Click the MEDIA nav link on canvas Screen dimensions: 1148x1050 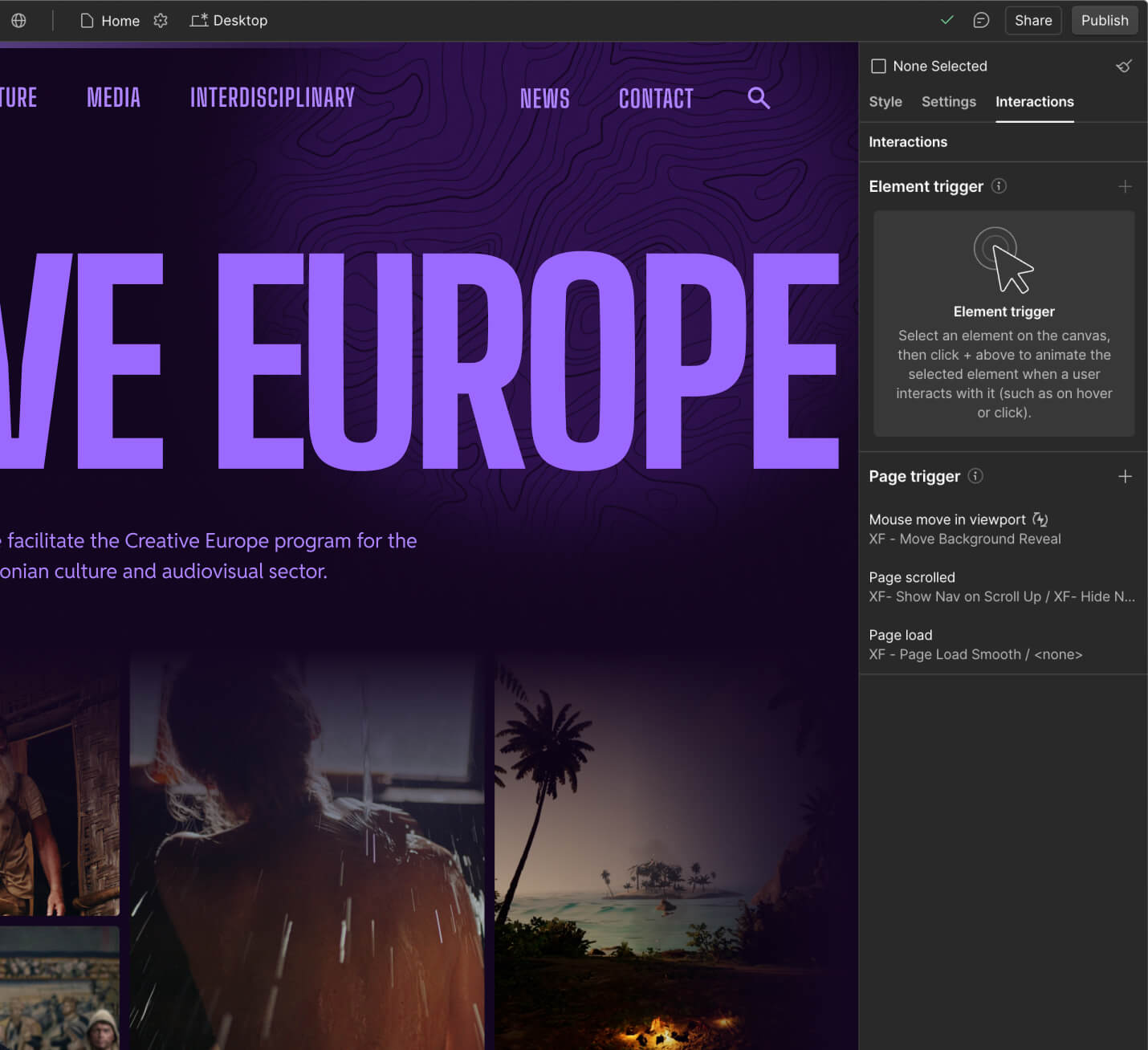pos(113,98)
